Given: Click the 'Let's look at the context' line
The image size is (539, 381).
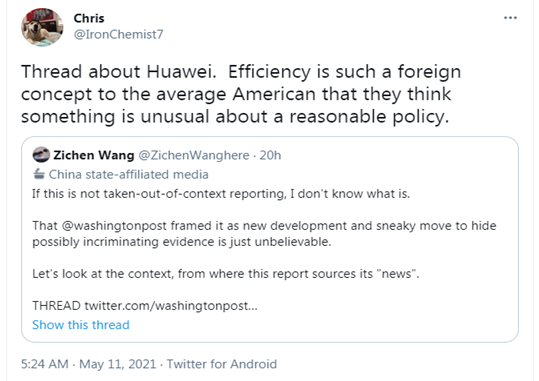Looking at the screenshot, I should point(226,274).
